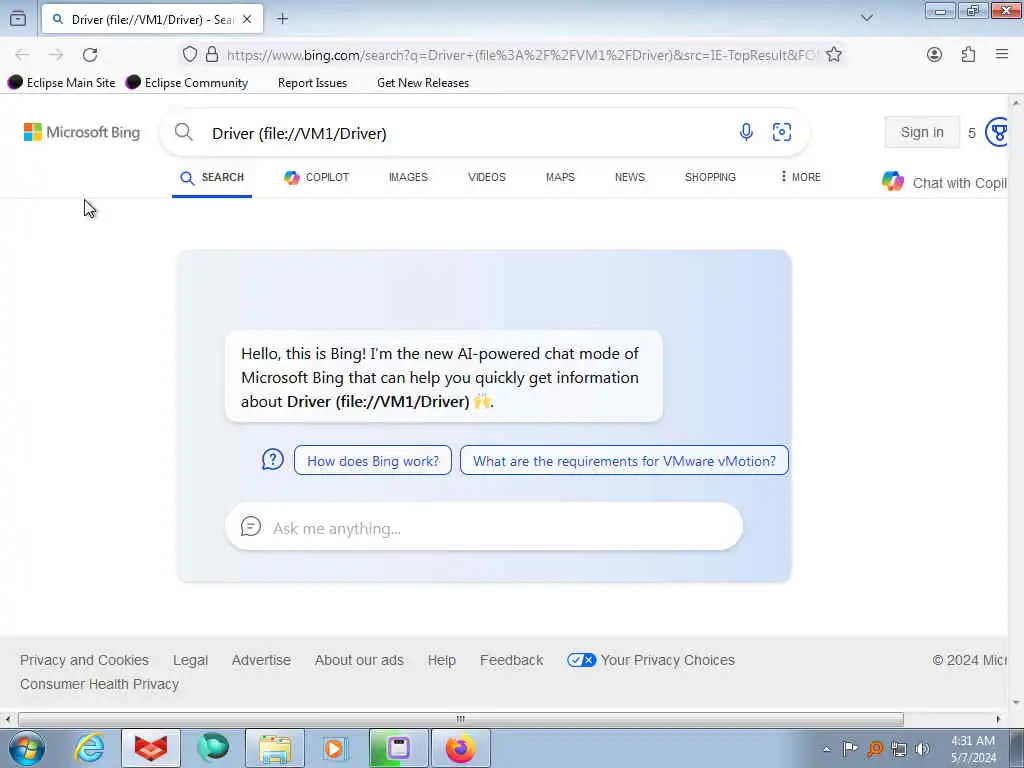Open the Feedback footer link

511,660
